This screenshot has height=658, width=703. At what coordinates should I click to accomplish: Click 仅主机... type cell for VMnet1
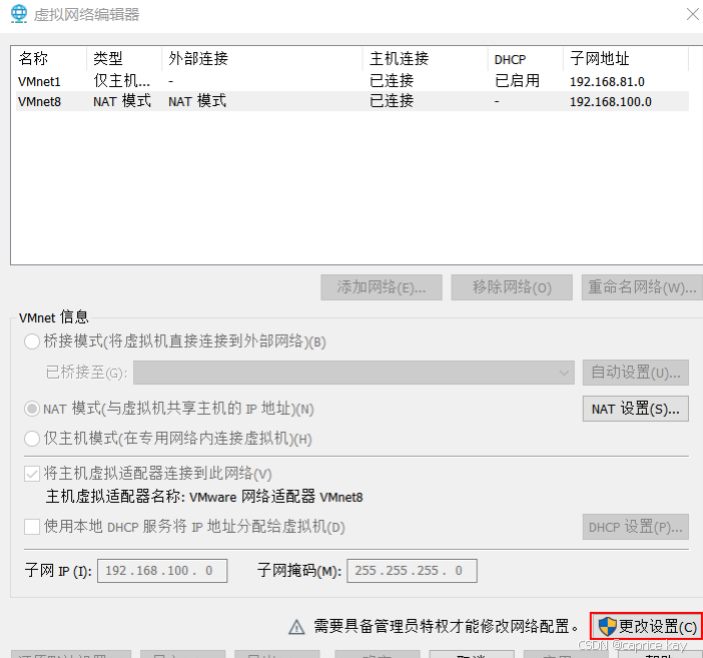click(x=122, y=81)
